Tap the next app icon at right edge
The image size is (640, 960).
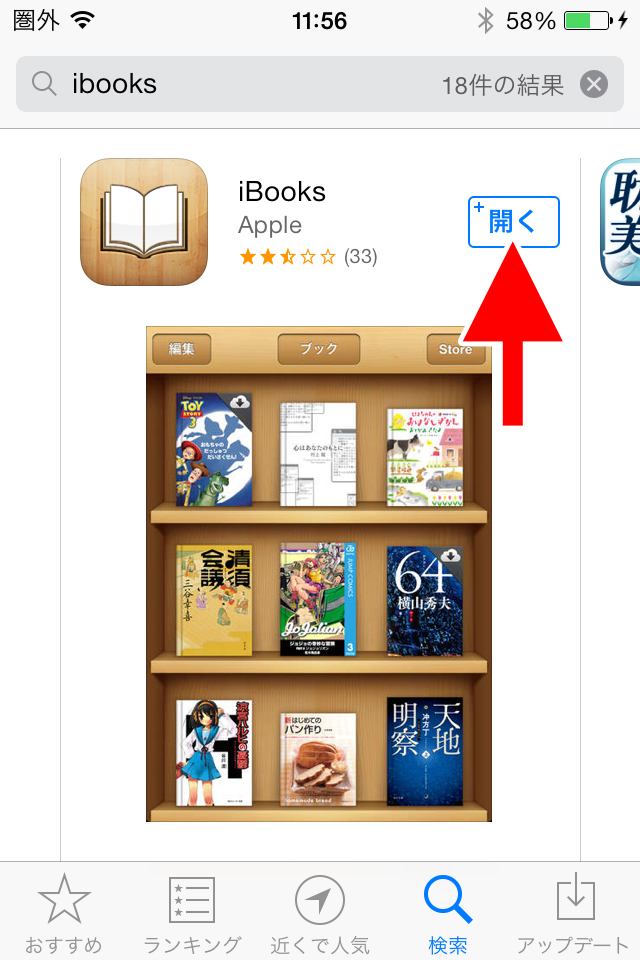tap(620, 222)
